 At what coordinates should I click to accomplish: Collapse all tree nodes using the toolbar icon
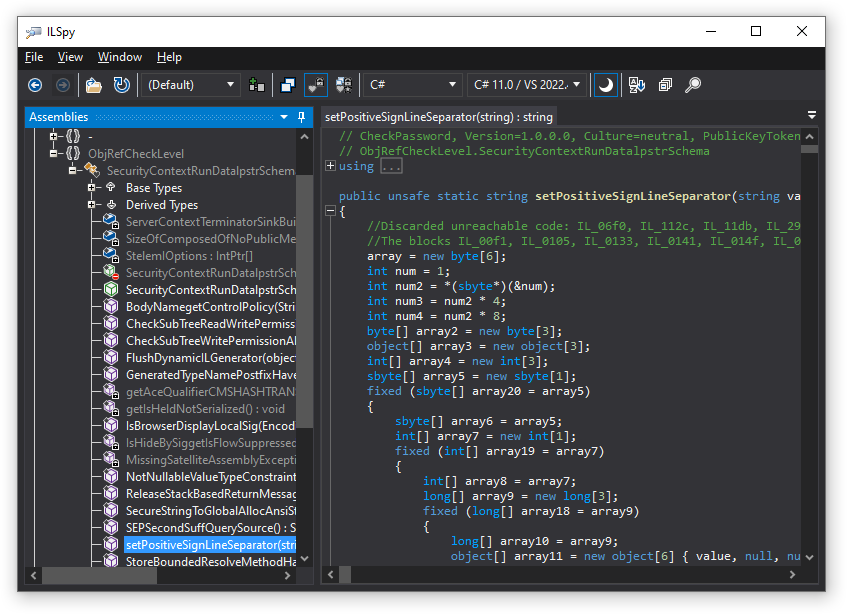pos(665,85)
